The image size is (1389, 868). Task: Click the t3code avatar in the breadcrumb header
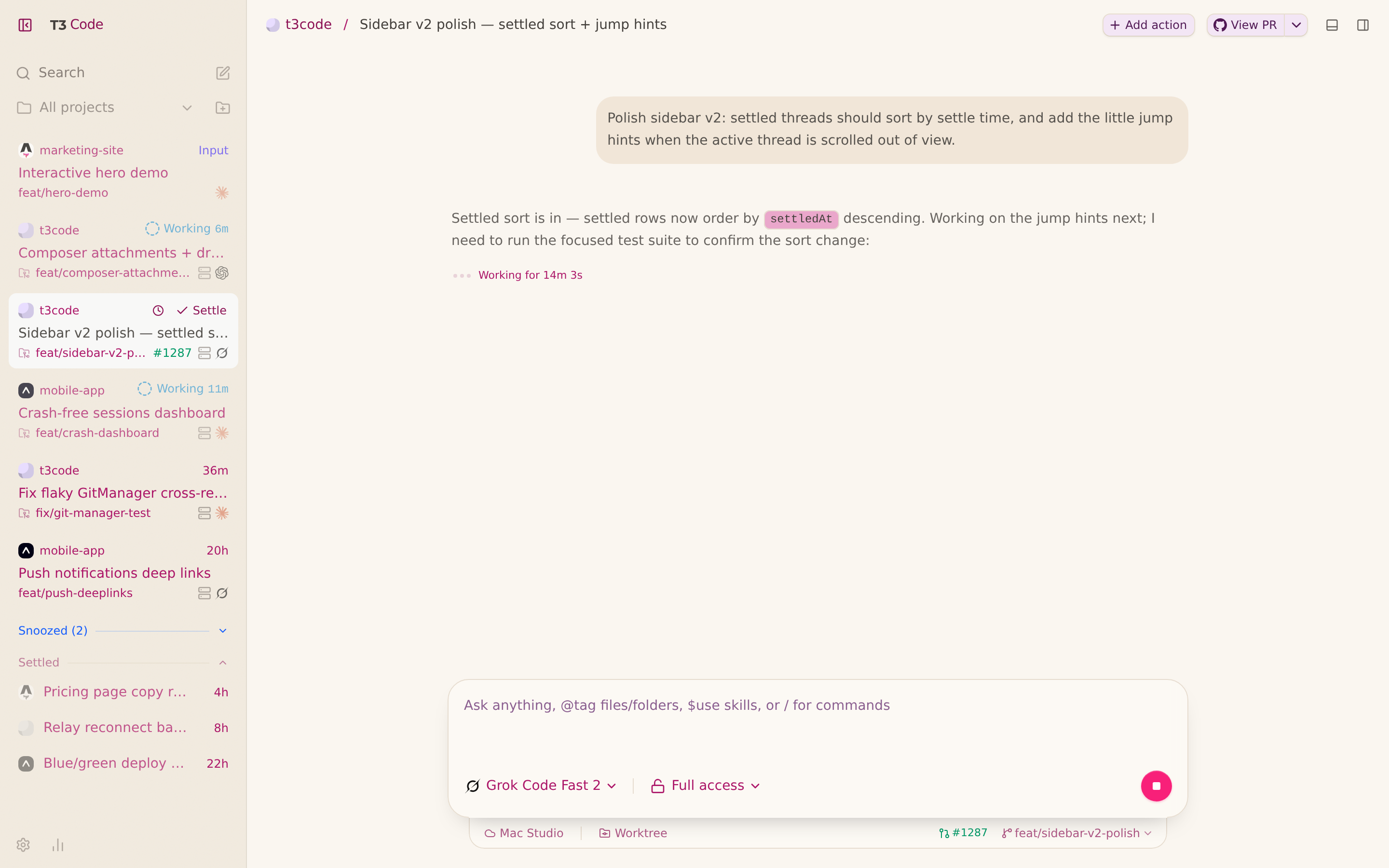(272, 25)
